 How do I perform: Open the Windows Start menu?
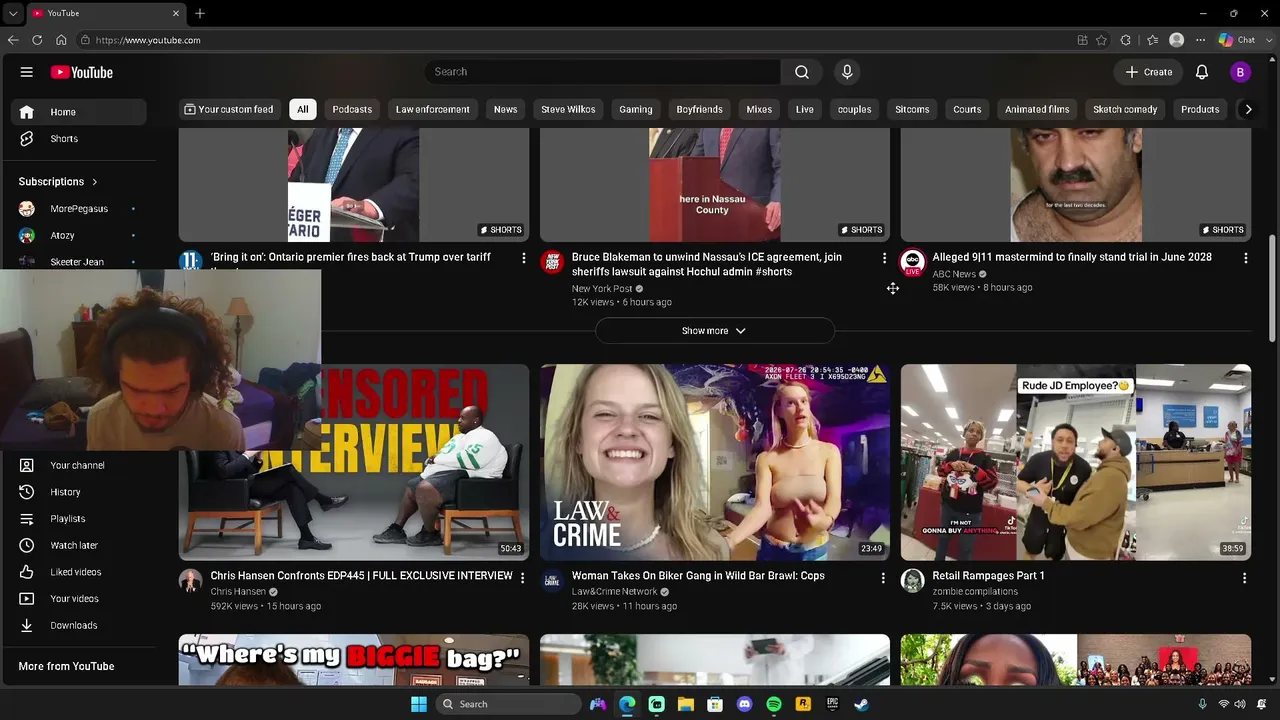[418, 704]
